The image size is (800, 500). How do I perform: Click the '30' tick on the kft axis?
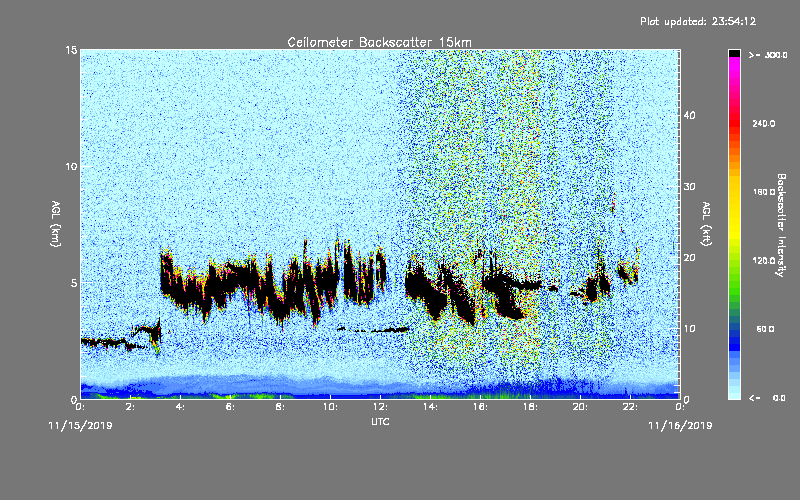pos(689,186)
